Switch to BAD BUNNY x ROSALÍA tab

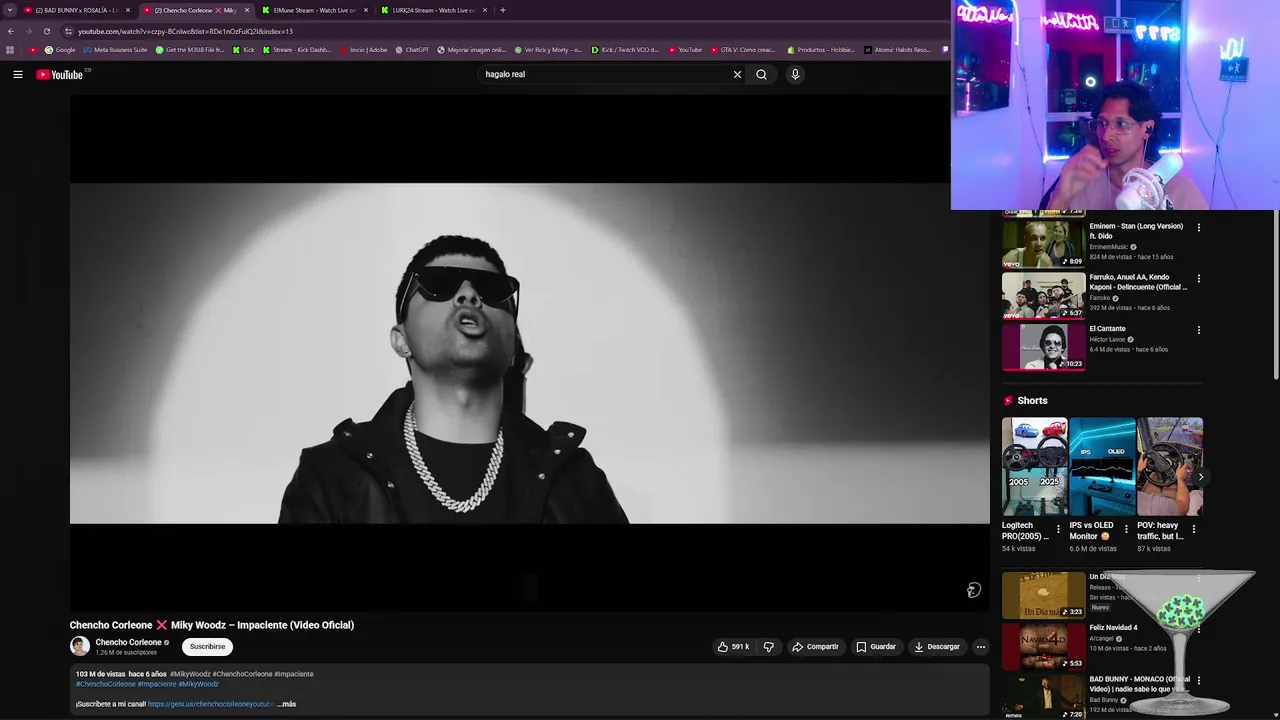[x=78, y=10]
